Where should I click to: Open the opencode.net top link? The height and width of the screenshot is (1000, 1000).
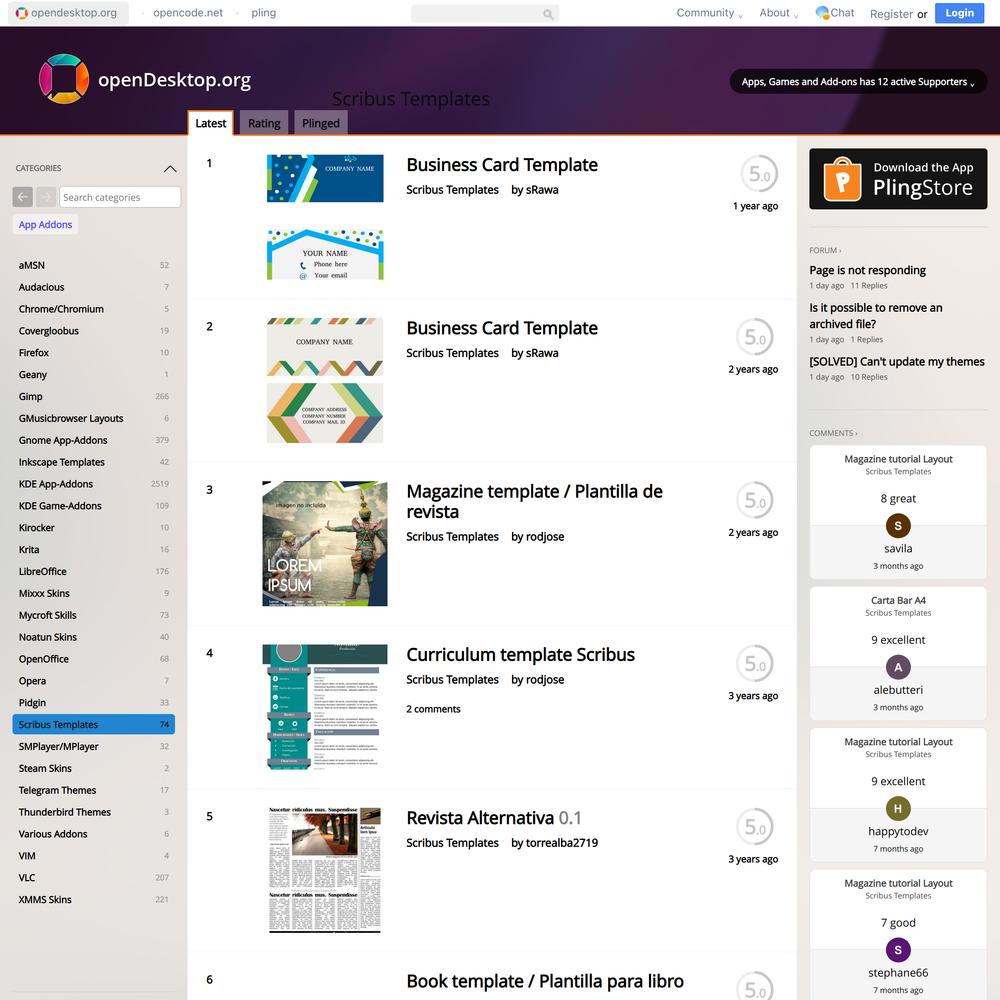pyautogui.click(x=188, y=13)
